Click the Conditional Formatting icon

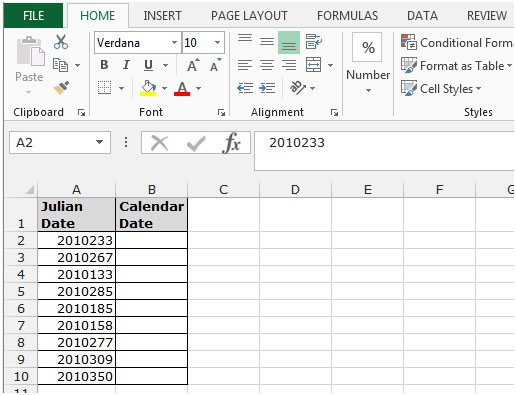(x=409, y=42)
